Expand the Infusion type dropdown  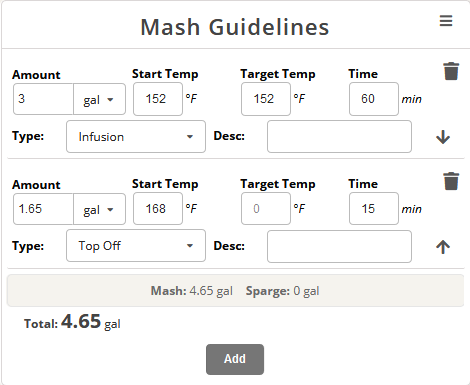click(136, 137)
